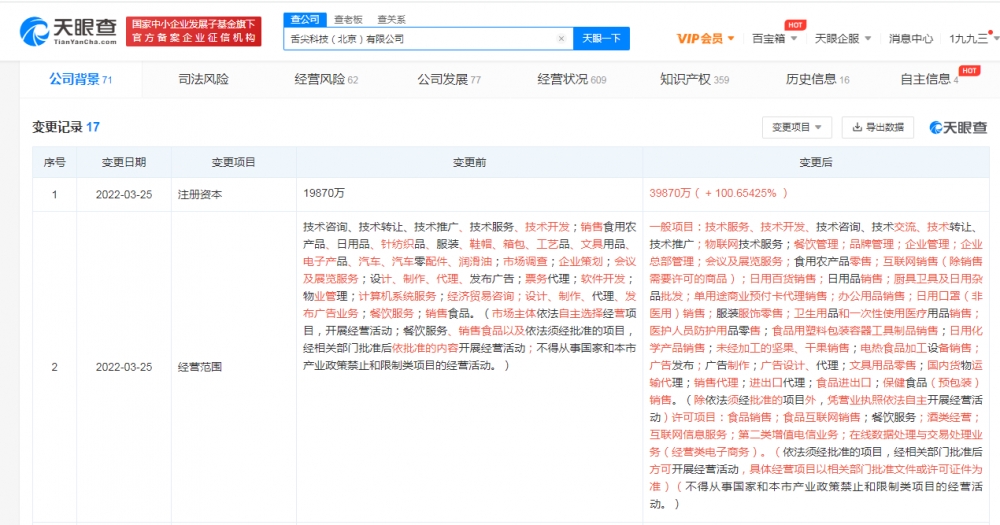The image size is (1000, 525).
Task: Select the 公司发展 section tab
Action: (448, 79)
